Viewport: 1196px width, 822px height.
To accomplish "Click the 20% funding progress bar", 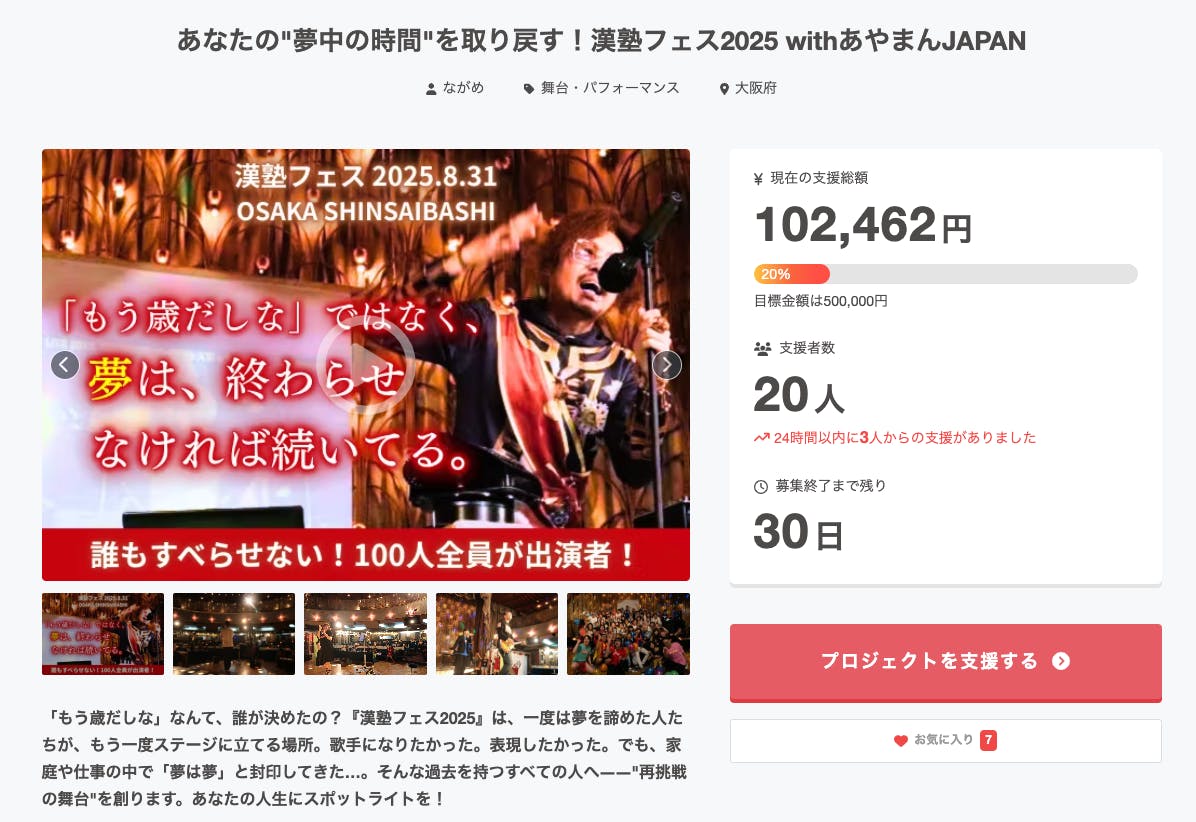I will pyautogui.click(x=945, y=274).
